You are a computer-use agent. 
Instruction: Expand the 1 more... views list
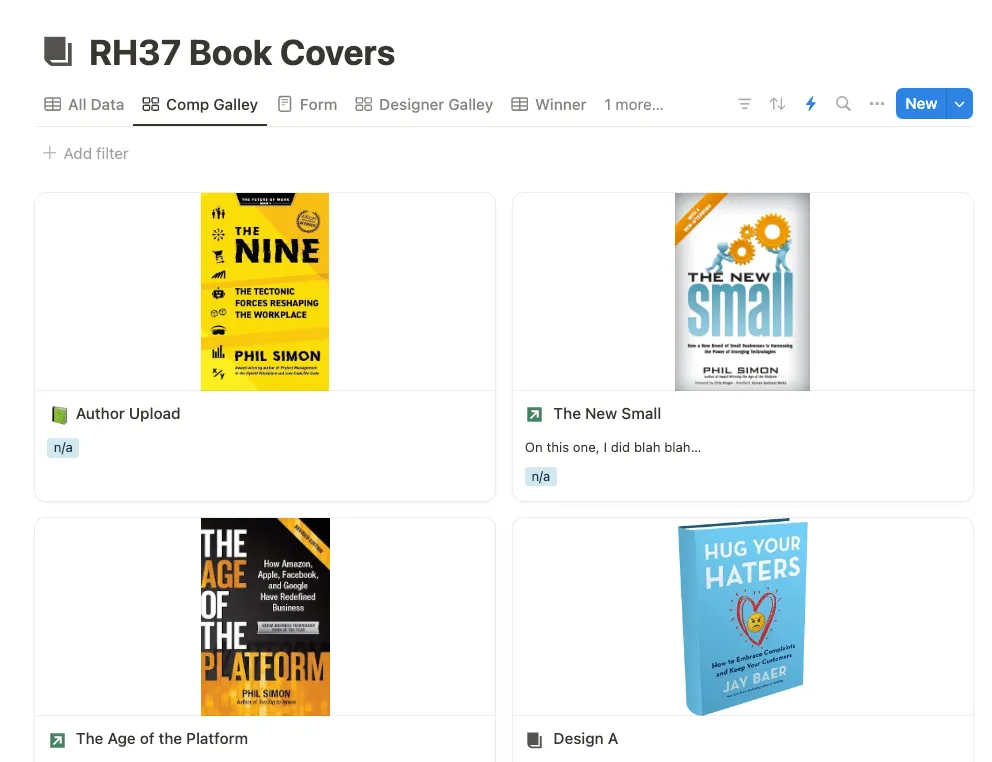pyautogui.click(x=633, y=104)
